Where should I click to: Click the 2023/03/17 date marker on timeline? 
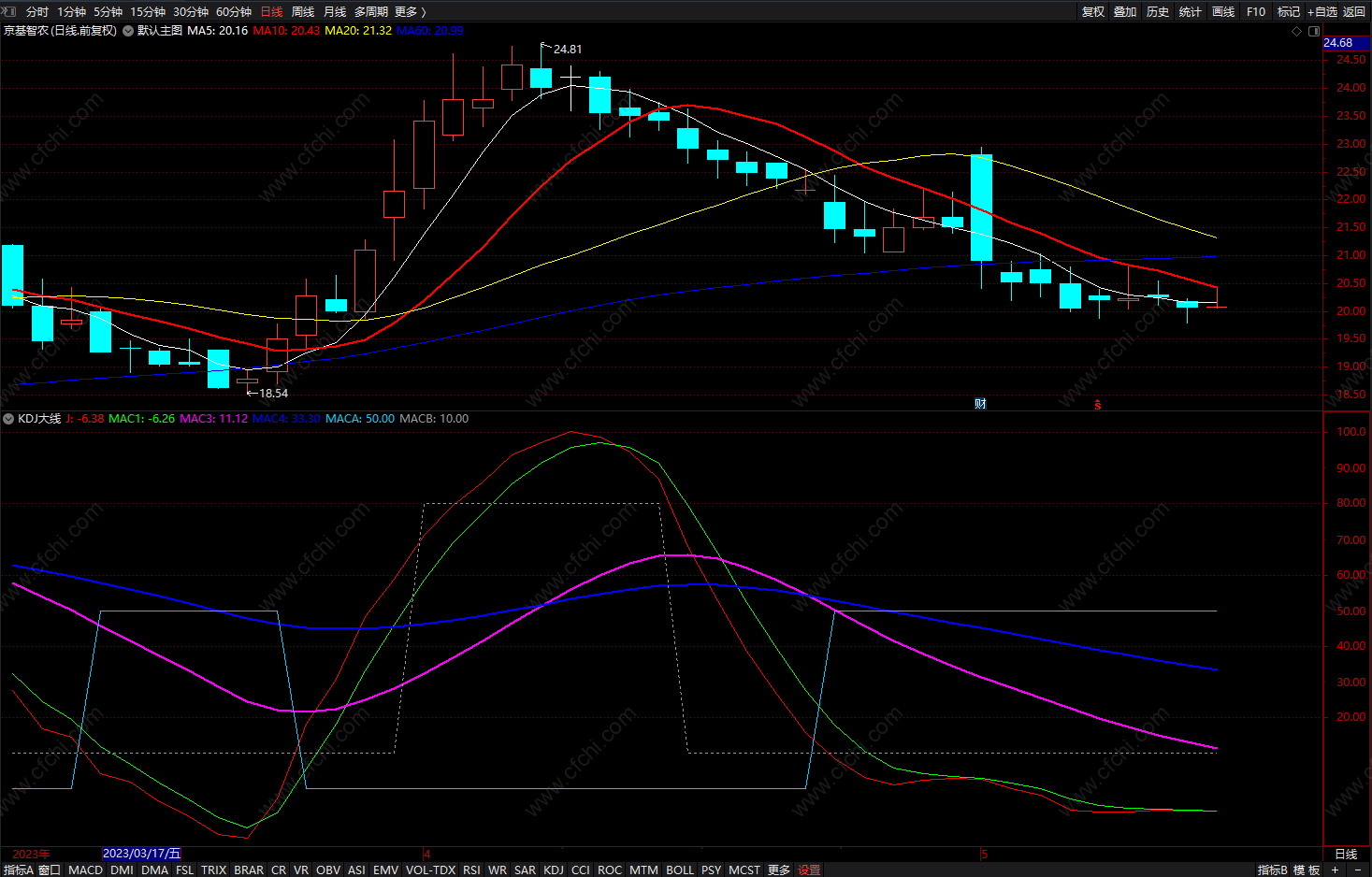pos(141,854)
